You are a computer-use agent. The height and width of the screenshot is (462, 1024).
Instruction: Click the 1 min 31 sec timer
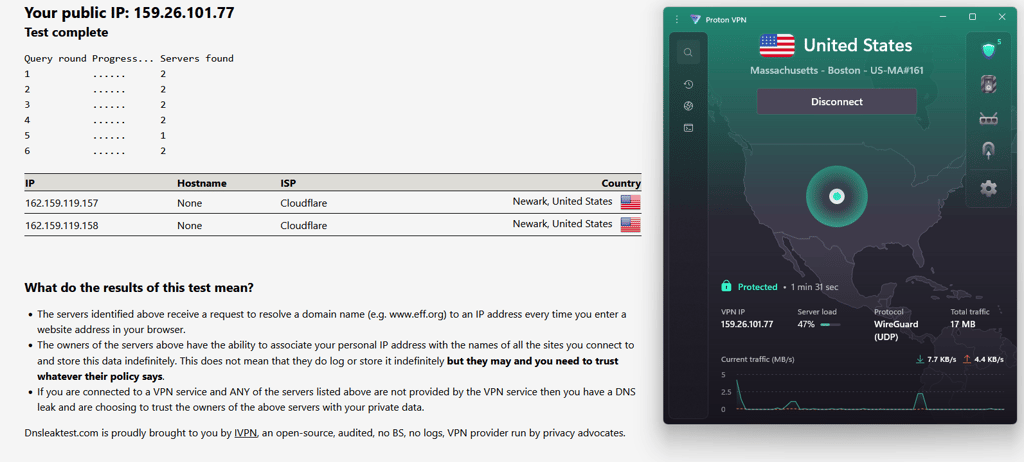click(814, 287)
